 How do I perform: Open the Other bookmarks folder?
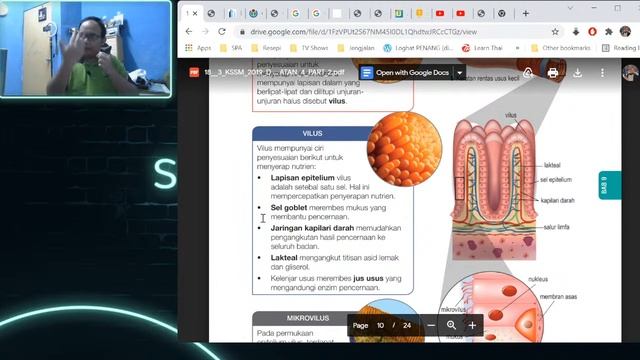coord(561,48)
